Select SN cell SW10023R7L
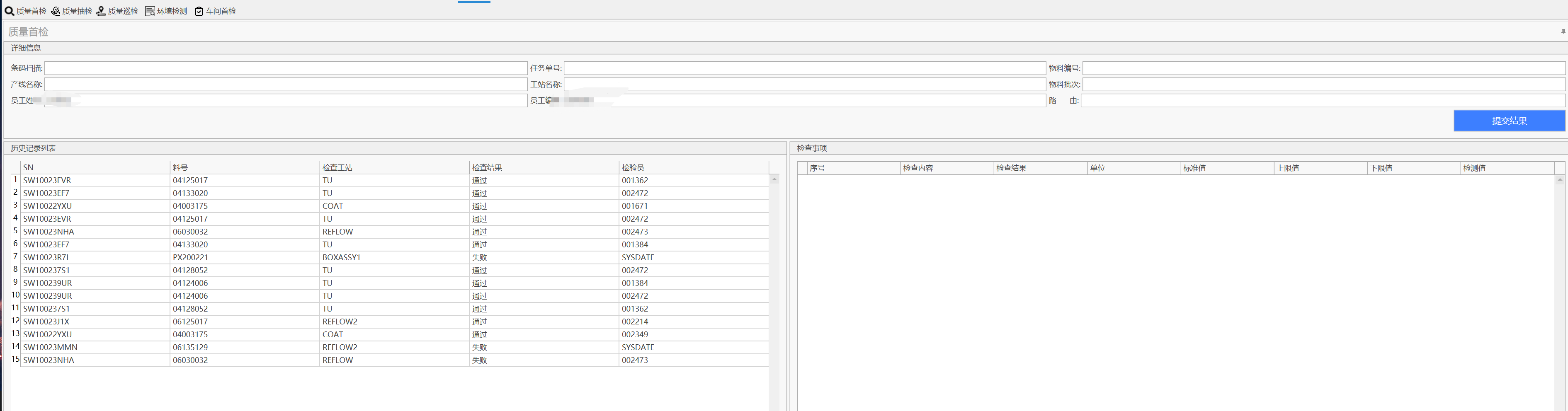Image resolution: width=1568 pixels, height=411 pixels. click(95, 257)
